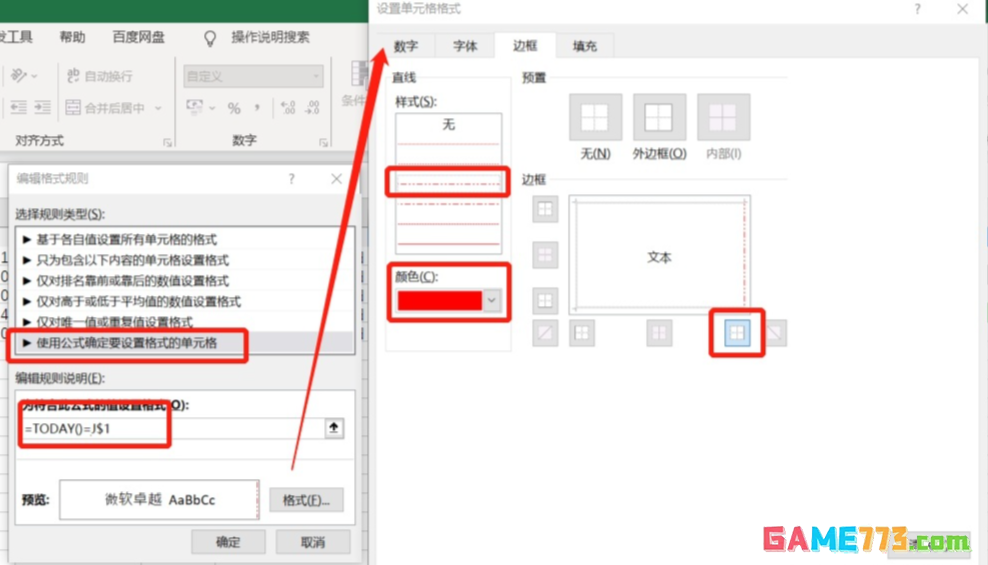The image size is (988, 565).
Task: Click the range selector icon beside formula box
Action: (x=334, y=428)
